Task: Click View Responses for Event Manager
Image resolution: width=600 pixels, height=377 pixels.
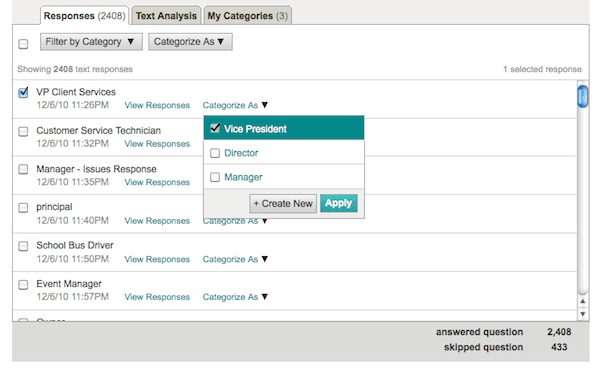Action: 157,297
